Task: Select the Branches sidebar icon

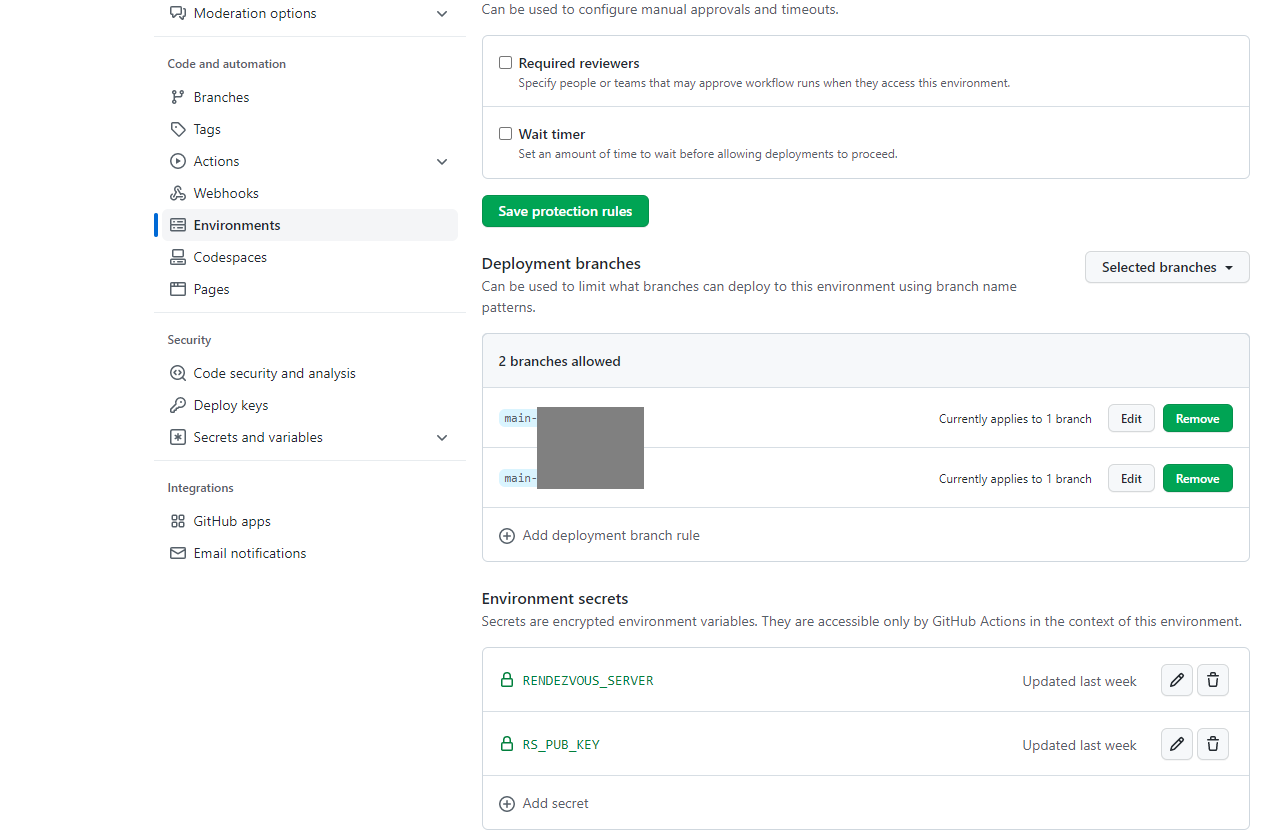Action: click(x=178, y=96)
